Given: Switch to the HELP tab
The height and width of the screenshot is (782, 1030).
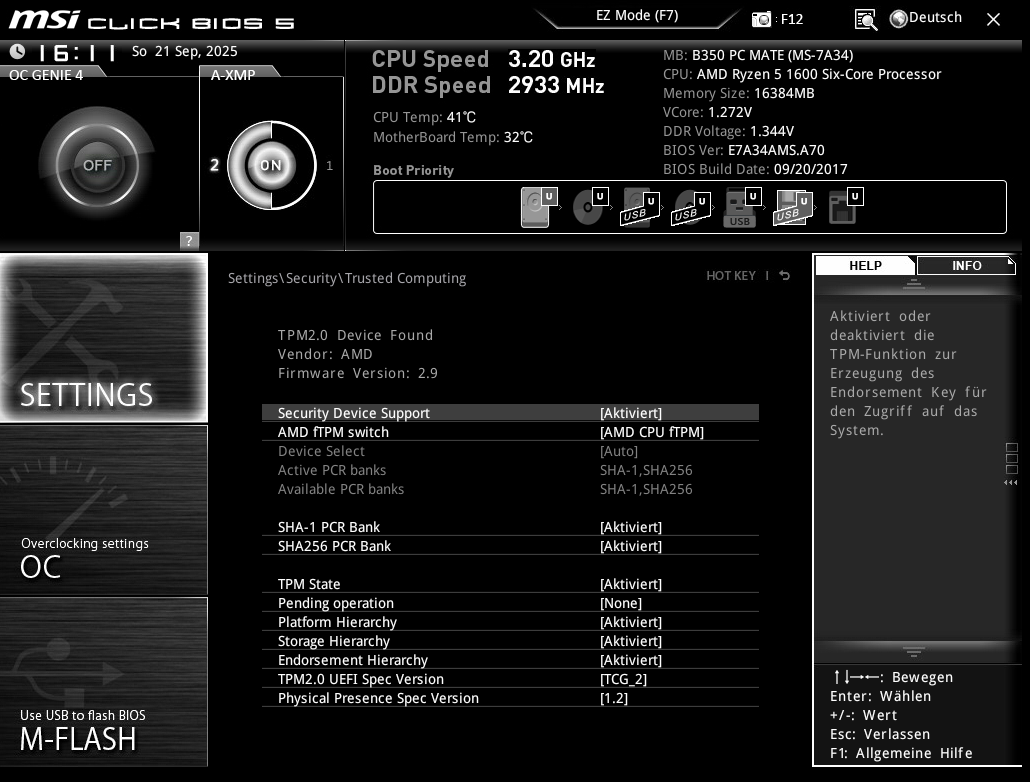Looking at the screenshot, I should 864,265.
